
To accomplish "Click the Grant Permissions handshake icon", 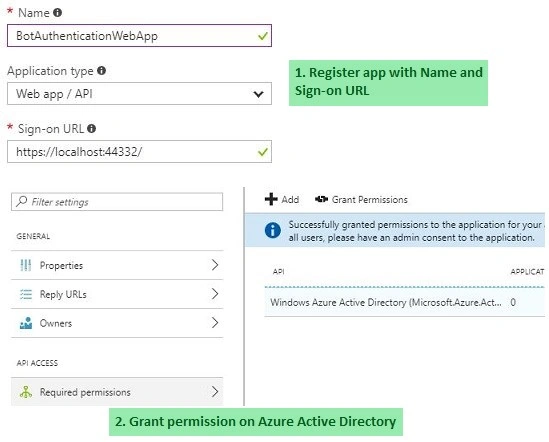I will pyautogui.click(x=321, y=199).
